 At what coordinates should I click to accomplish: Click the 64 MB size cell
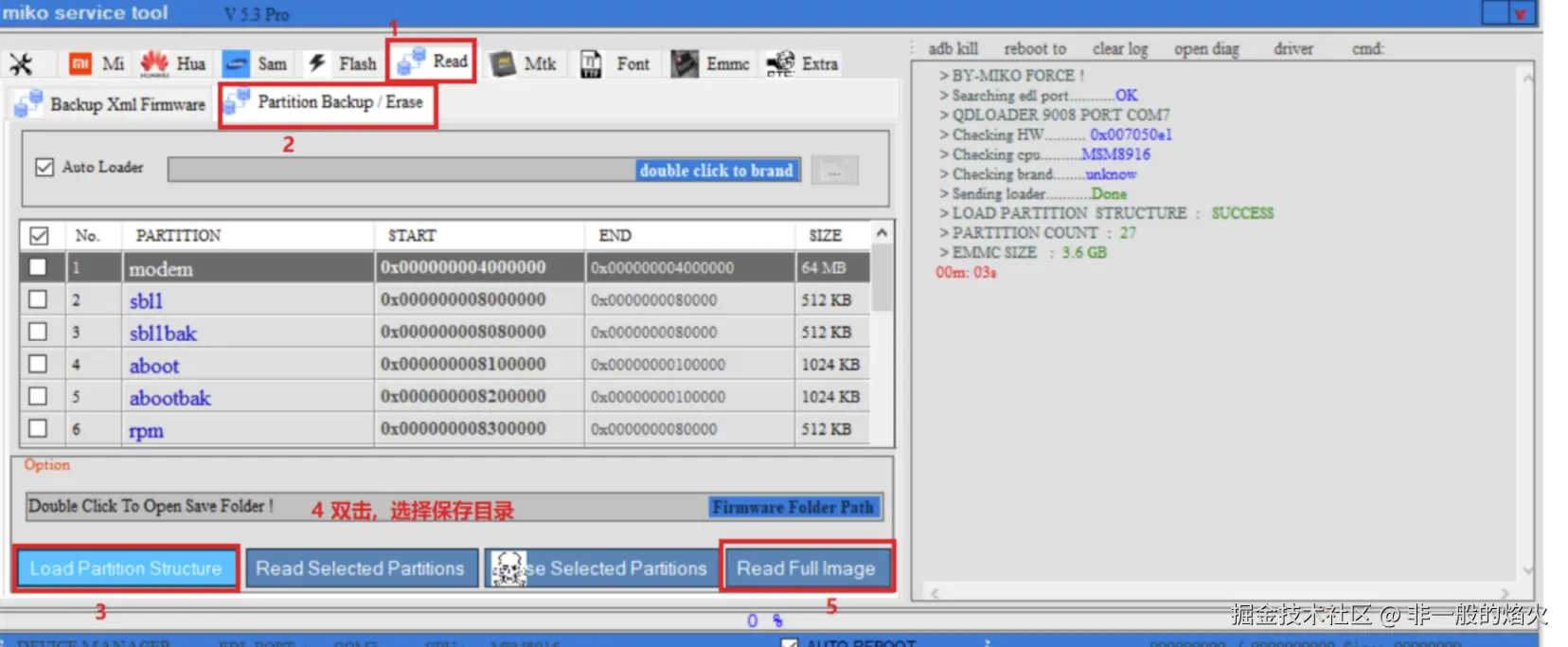[823, 268]
